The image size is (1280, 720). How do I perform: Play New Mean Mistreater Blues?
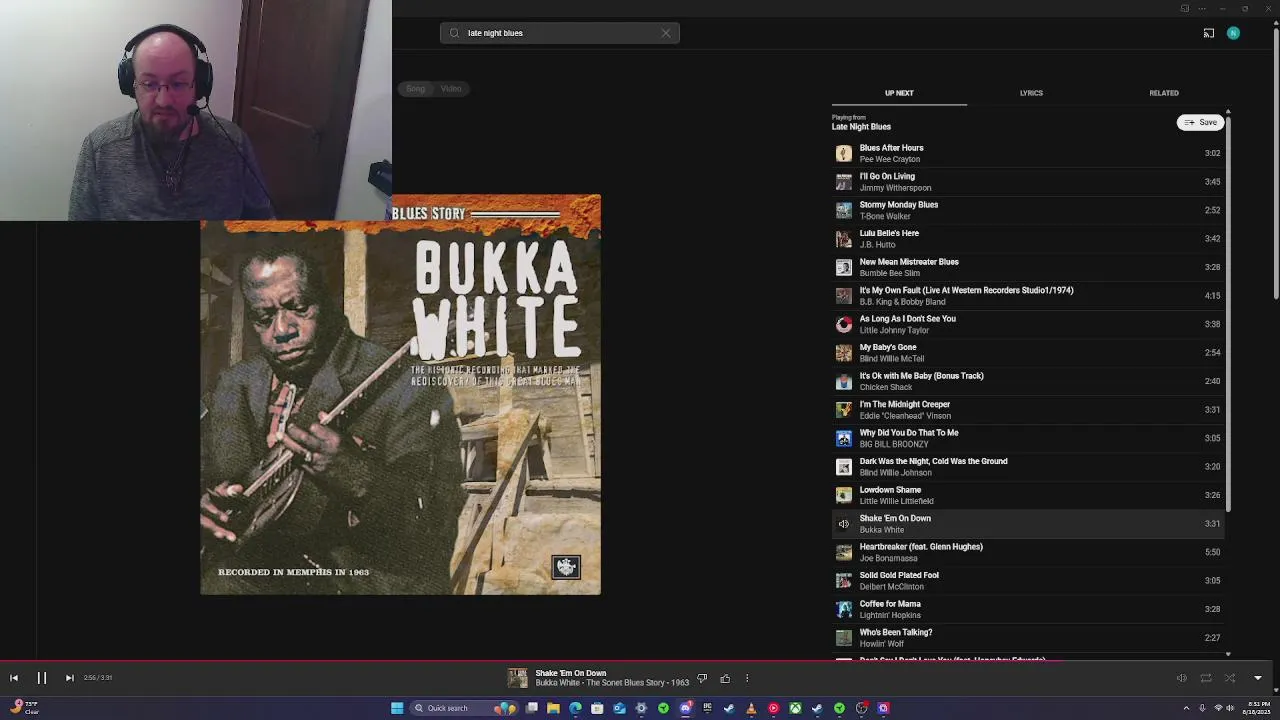coord(1028,267)
